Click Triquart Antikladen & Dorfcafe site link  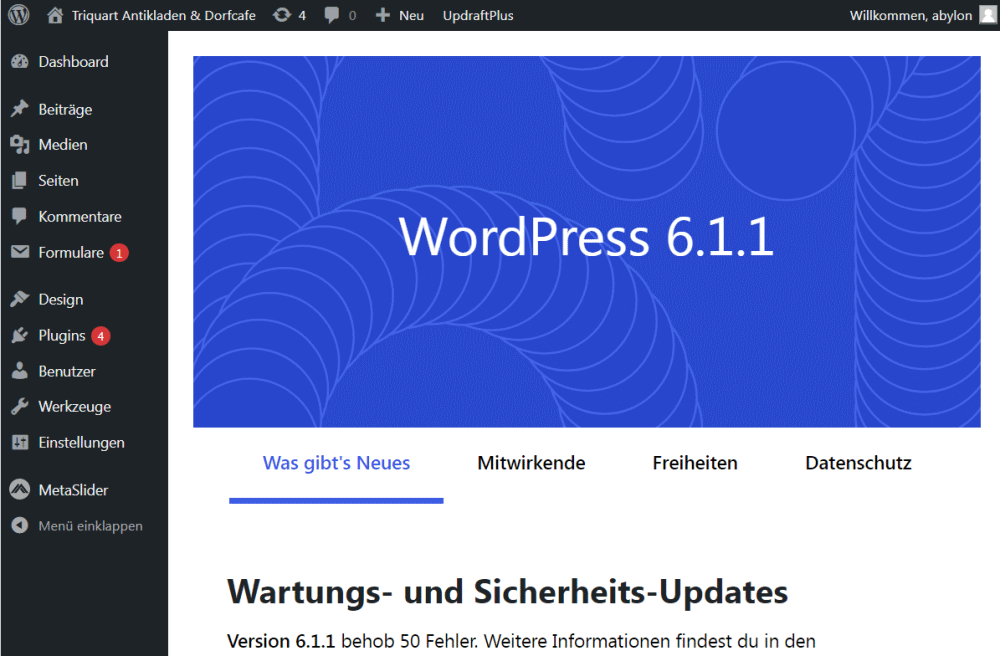163,15
